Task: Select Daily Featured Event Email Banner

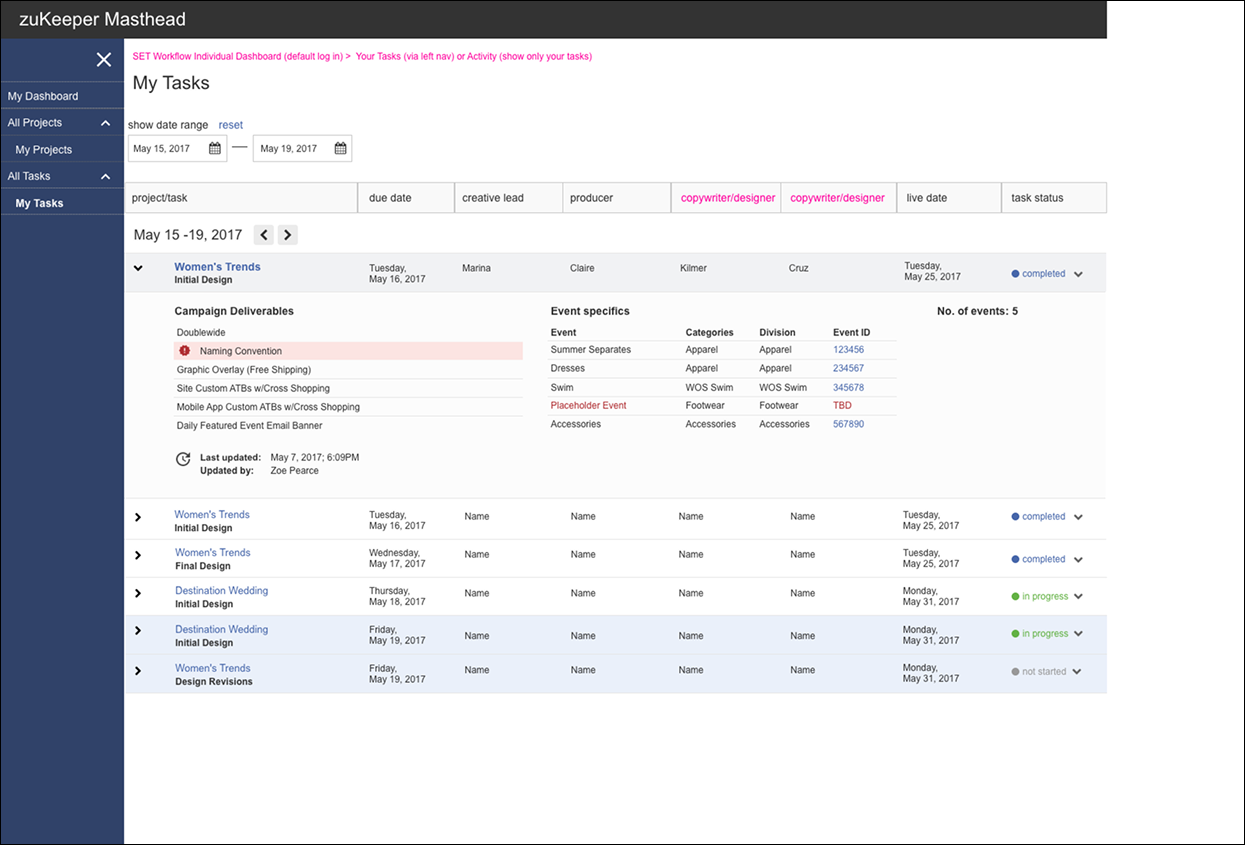Action: (x=250, y=425)
